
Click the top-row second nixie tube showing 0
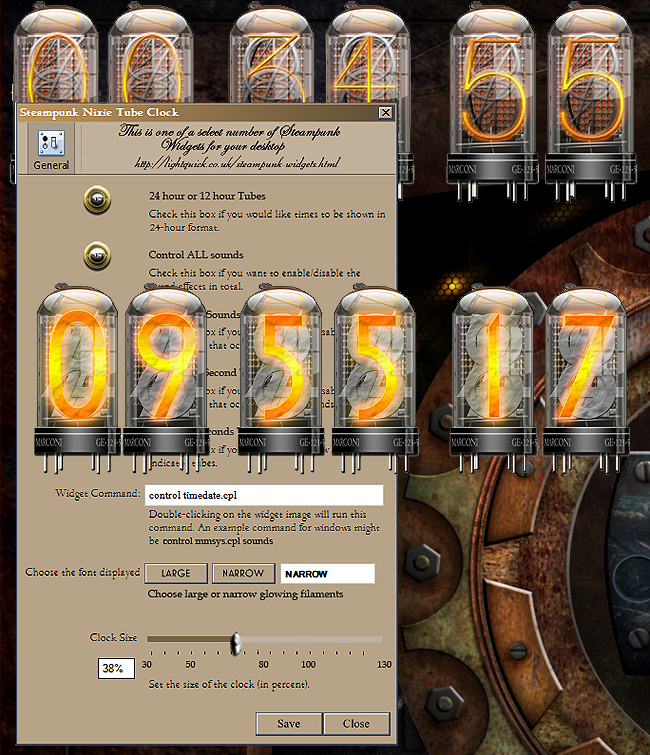click(151, 55)
